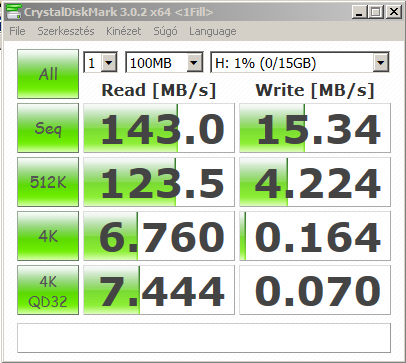Image resolution: width=406 pixels, height=363 pixels.
Task: Click the Seq read result 143.0
Action: tap(159, 128)
